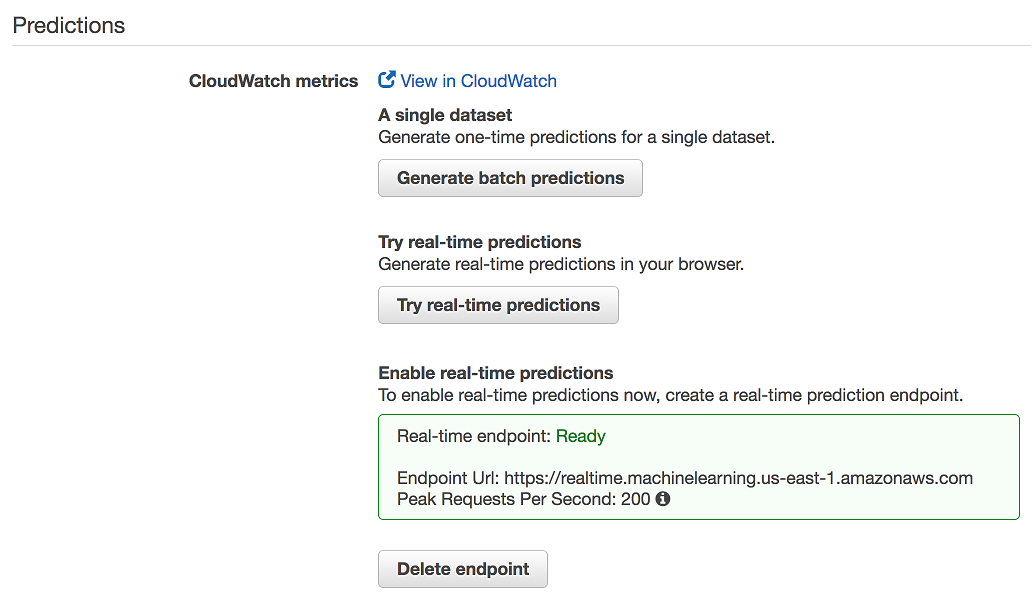Click the green Ready status text
1034x599 pixels.
click(581, 436)
